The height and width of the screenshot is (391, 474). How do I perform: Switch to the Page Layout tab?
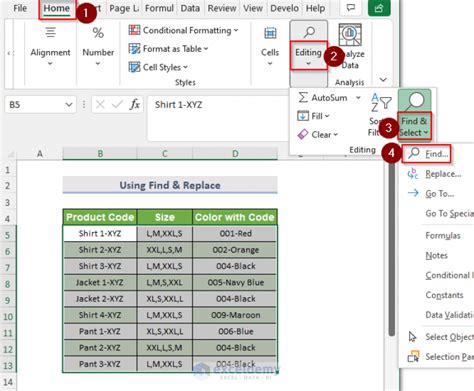point(124,8)
